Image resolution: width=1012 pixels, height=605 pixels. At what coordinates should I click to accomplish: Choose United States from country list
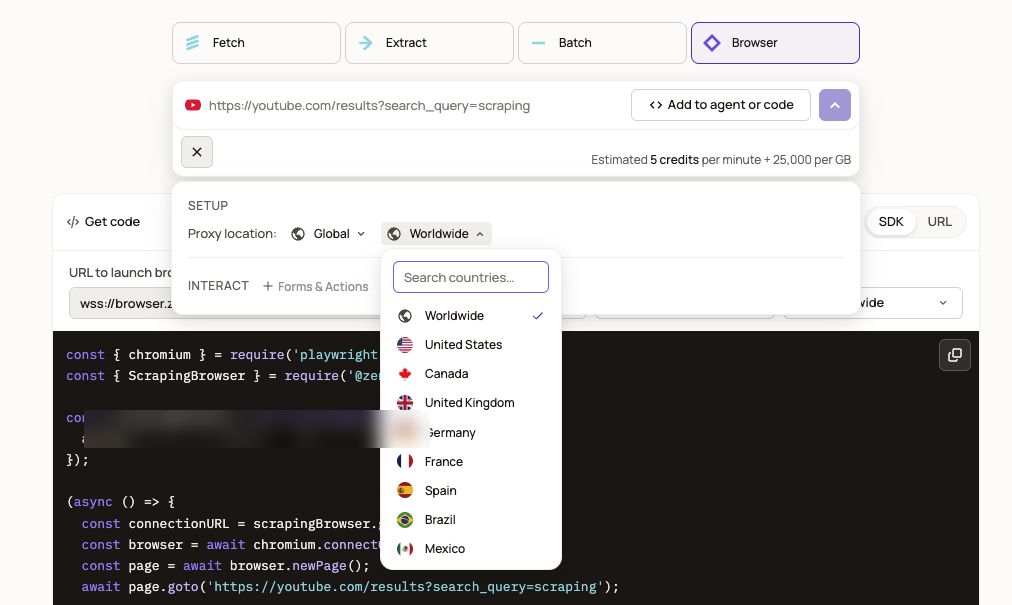471,345
